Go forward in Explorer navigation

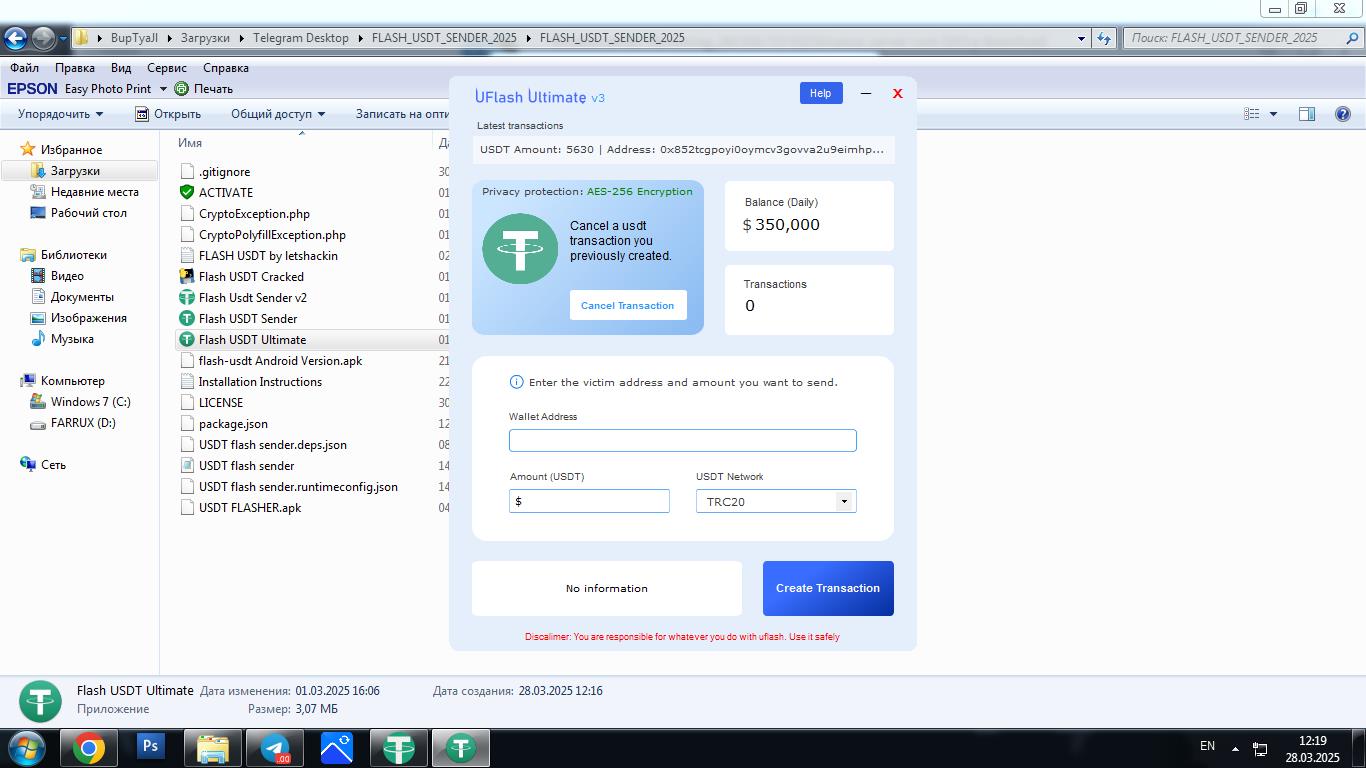pyautogui.click(x=43, y=39)
